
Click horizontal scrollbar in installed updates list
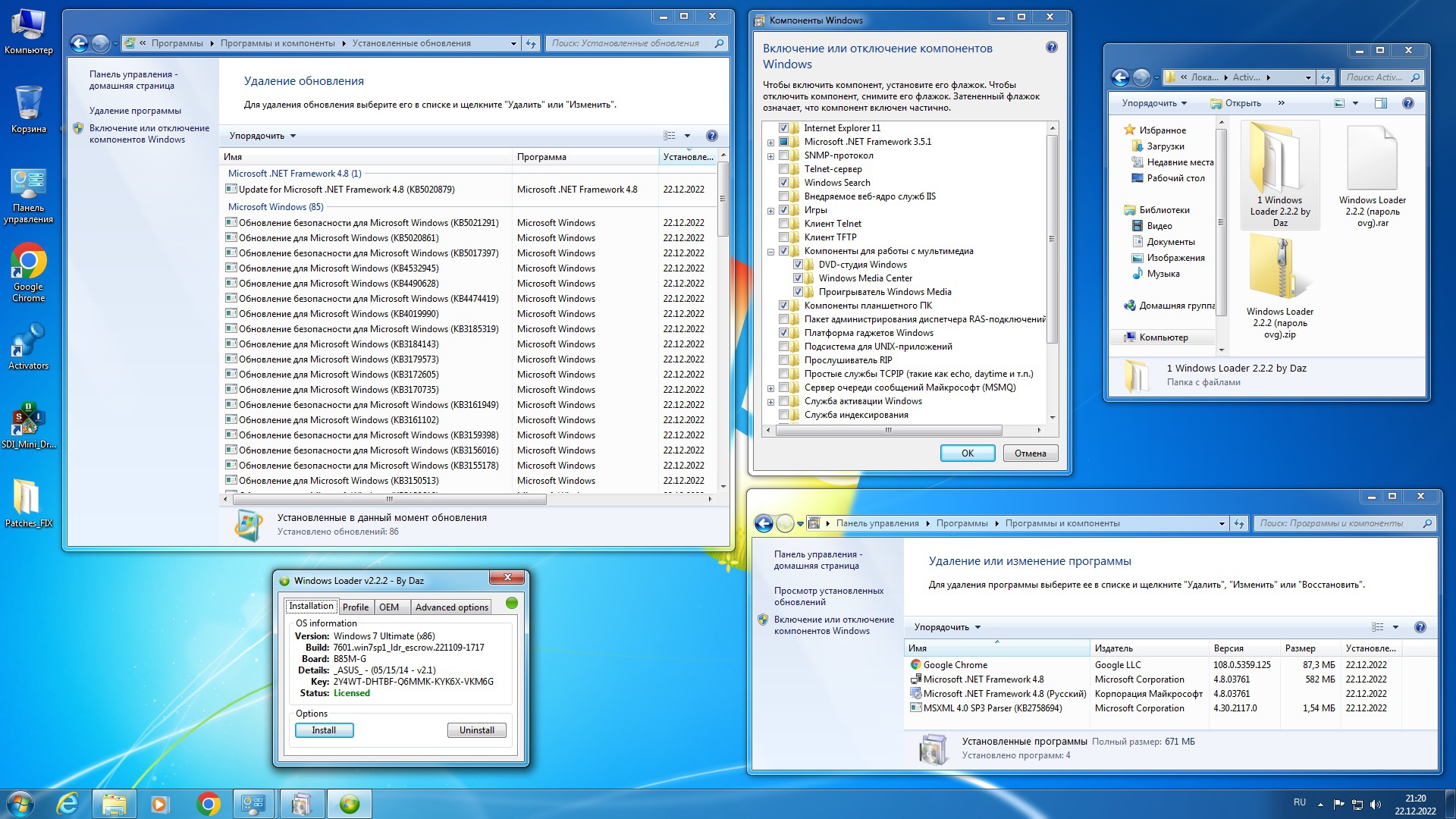point(390,499)
